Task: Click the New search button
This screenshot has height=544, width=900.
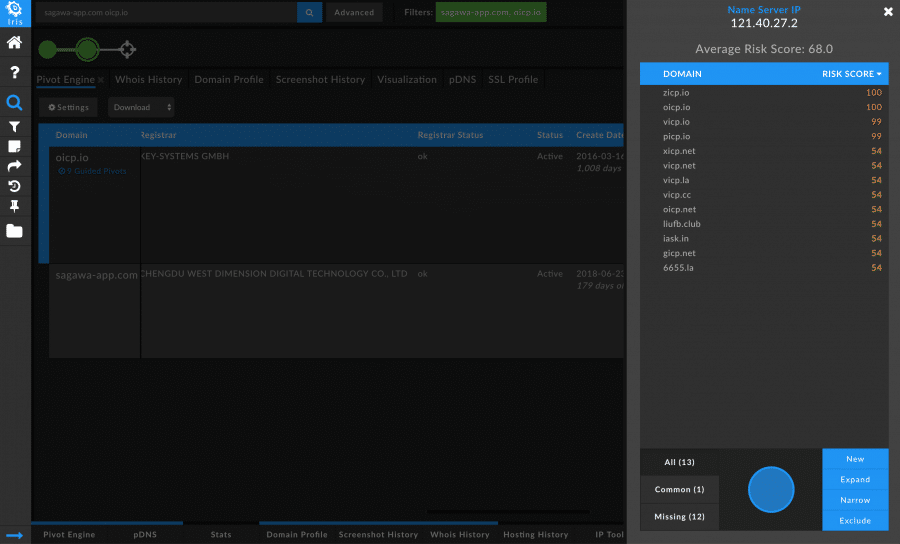Action: [855, 459]
